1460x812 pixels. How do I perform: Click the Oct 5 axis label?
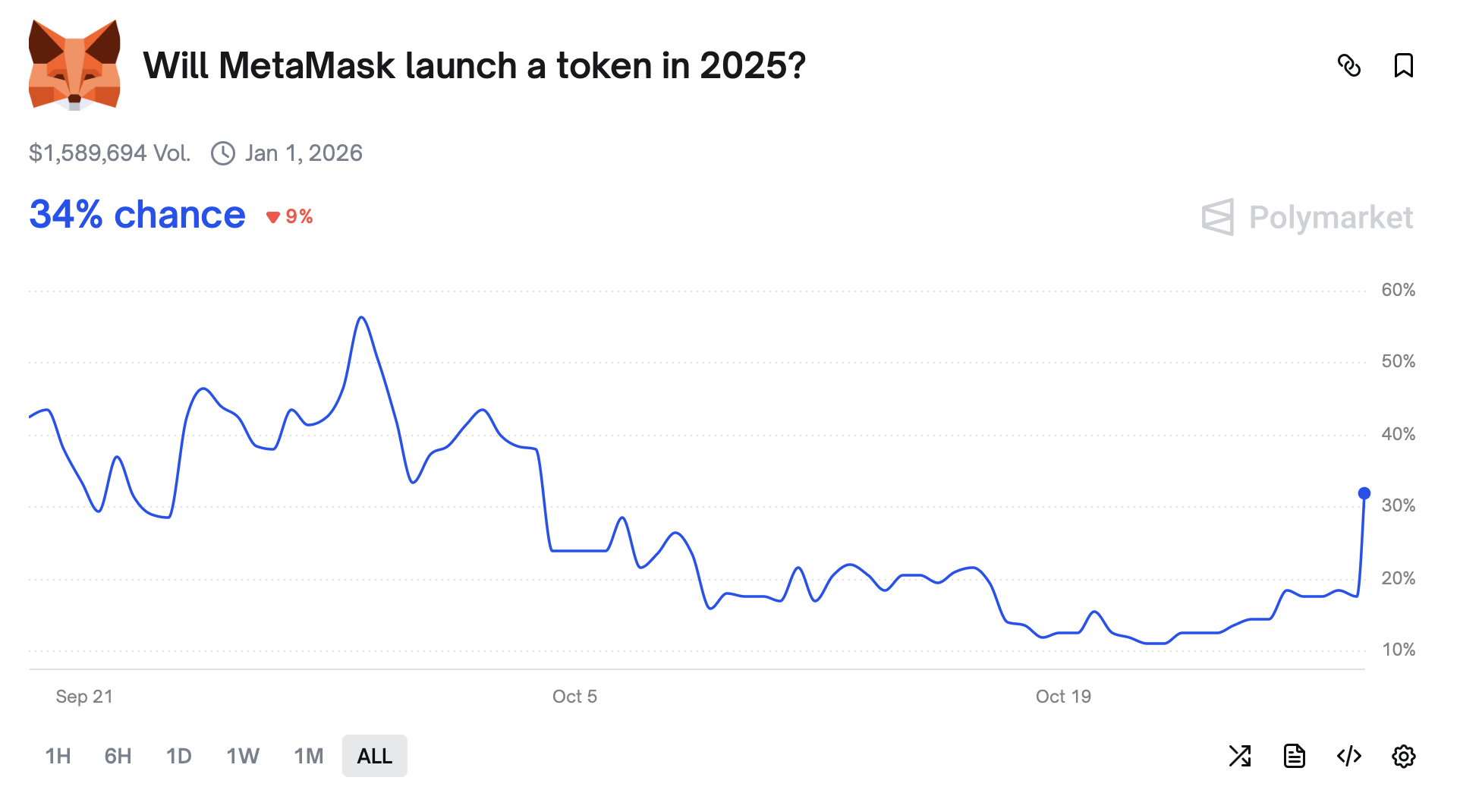point(574,697)
